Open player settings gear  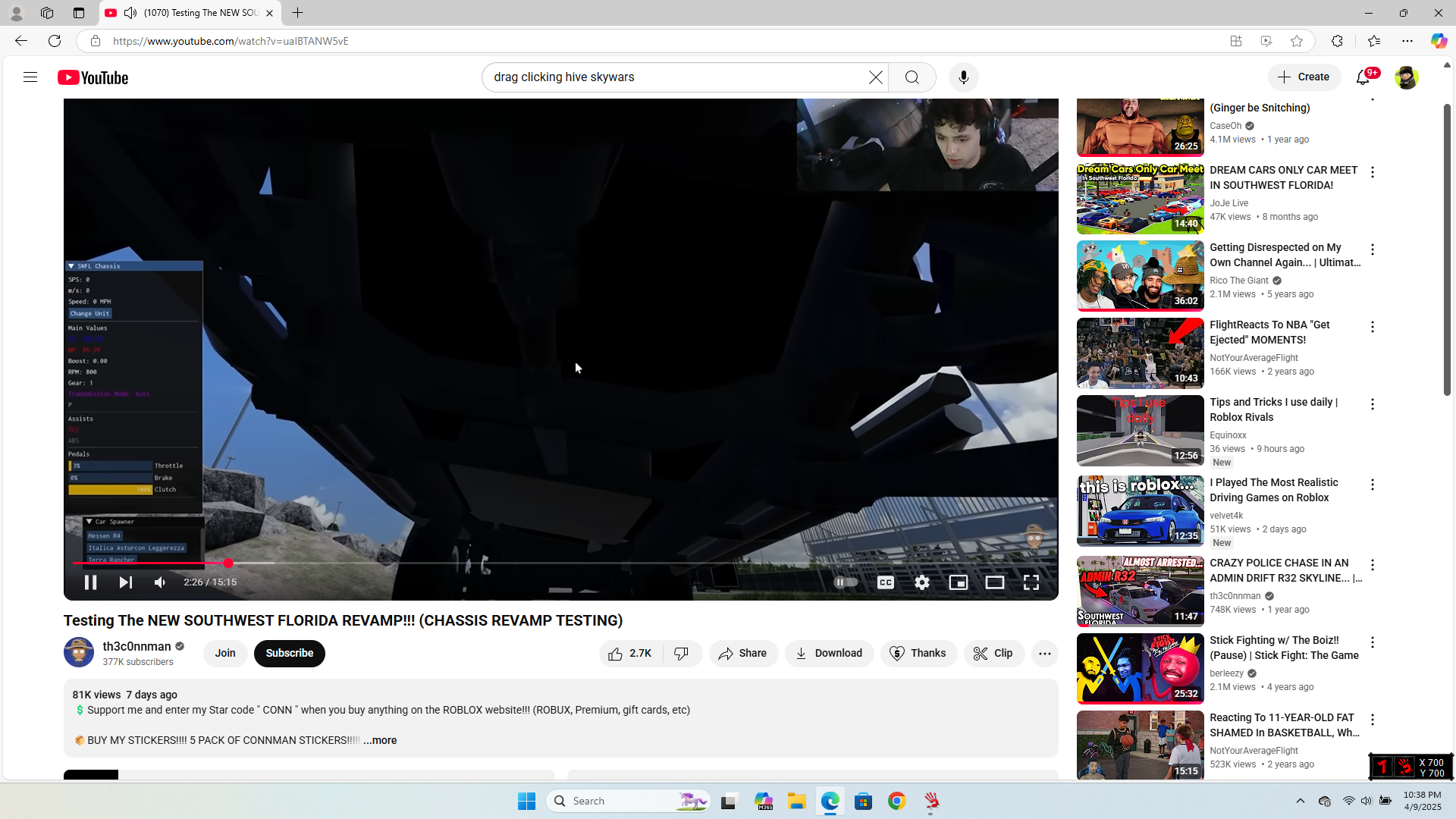tap(922, 582)
